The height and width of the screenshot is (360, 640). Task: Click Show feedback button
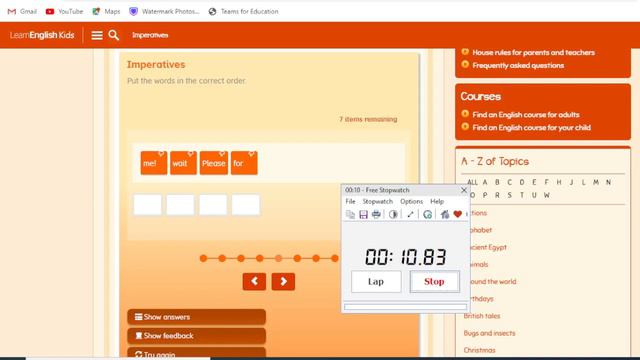pyautogui.click(x=196, y=336)
